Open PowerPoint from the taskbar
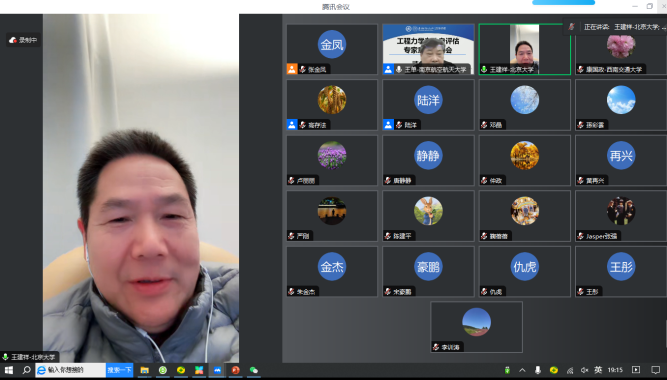This screenshot has width=667, height=380. point(235,370)
